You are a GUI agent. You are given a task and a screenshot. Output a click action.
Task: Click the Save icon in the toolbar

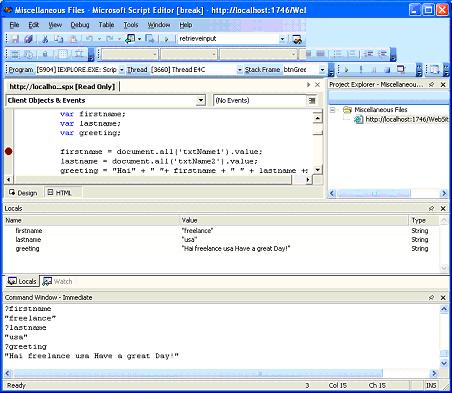15,39
